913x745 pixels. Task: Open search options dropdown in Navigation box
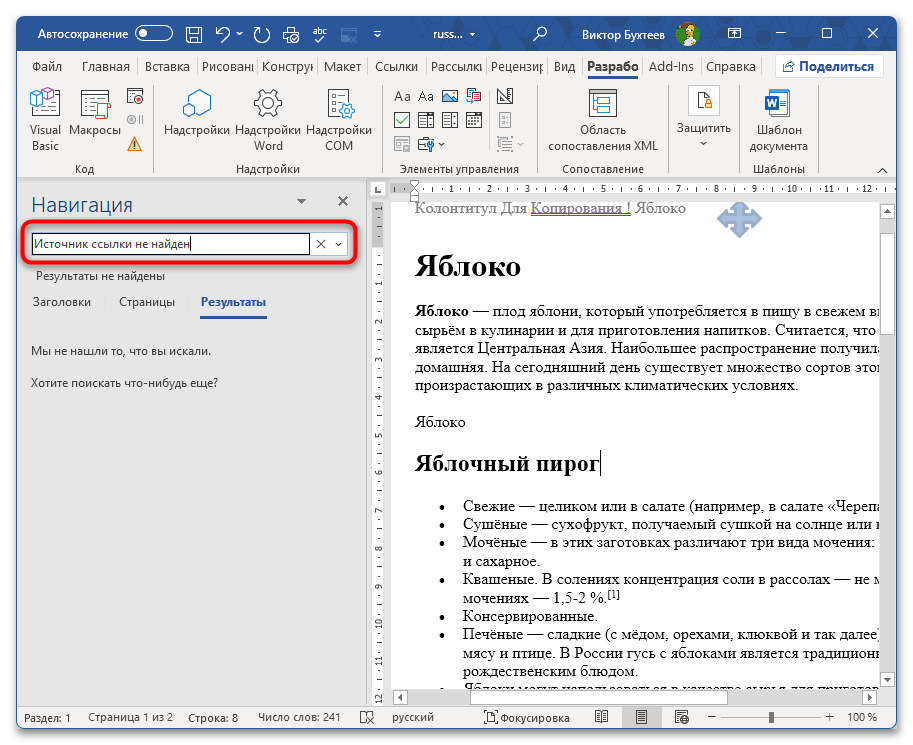(338, 244)
